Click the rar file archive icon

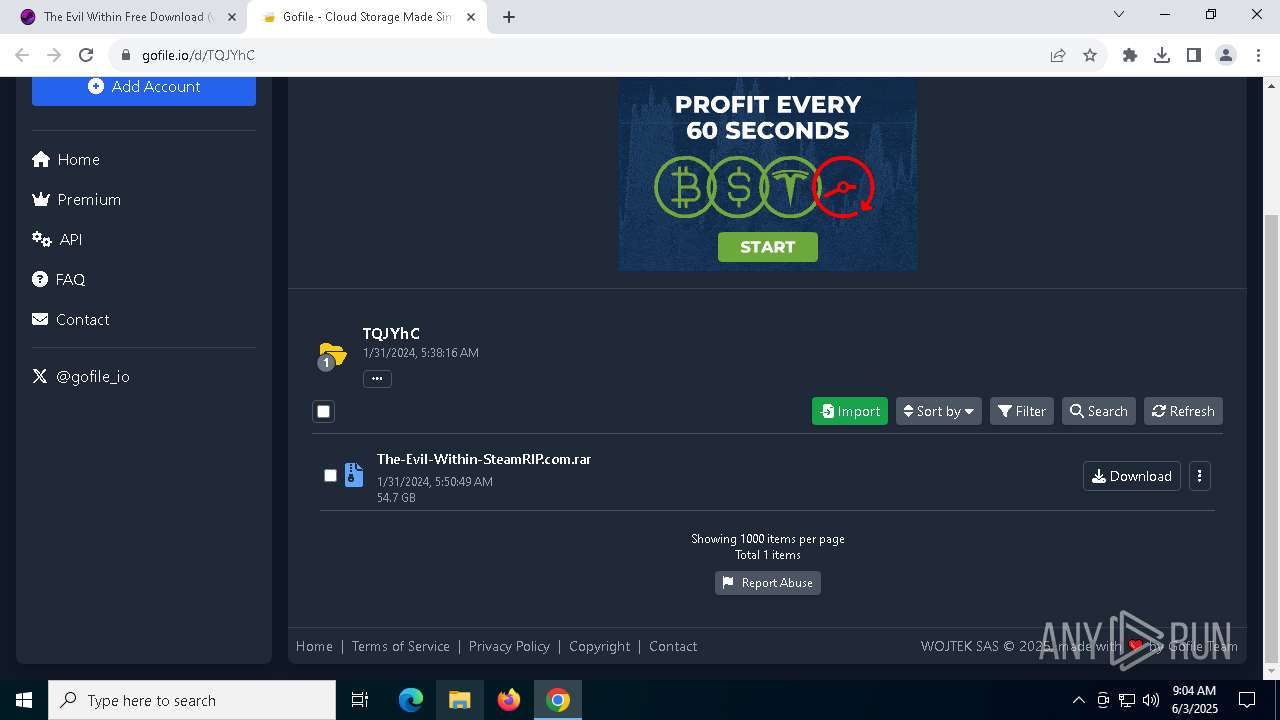coord(354,475)
